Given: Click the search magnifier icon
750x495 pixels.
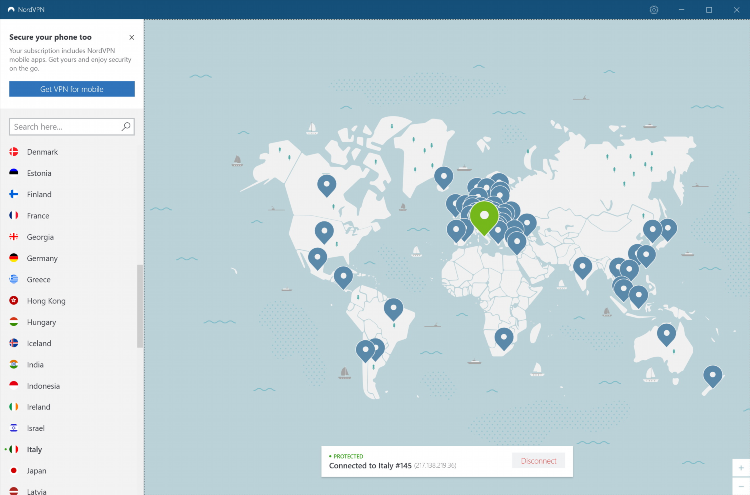Looking at the screenshot, I should 126,126.
